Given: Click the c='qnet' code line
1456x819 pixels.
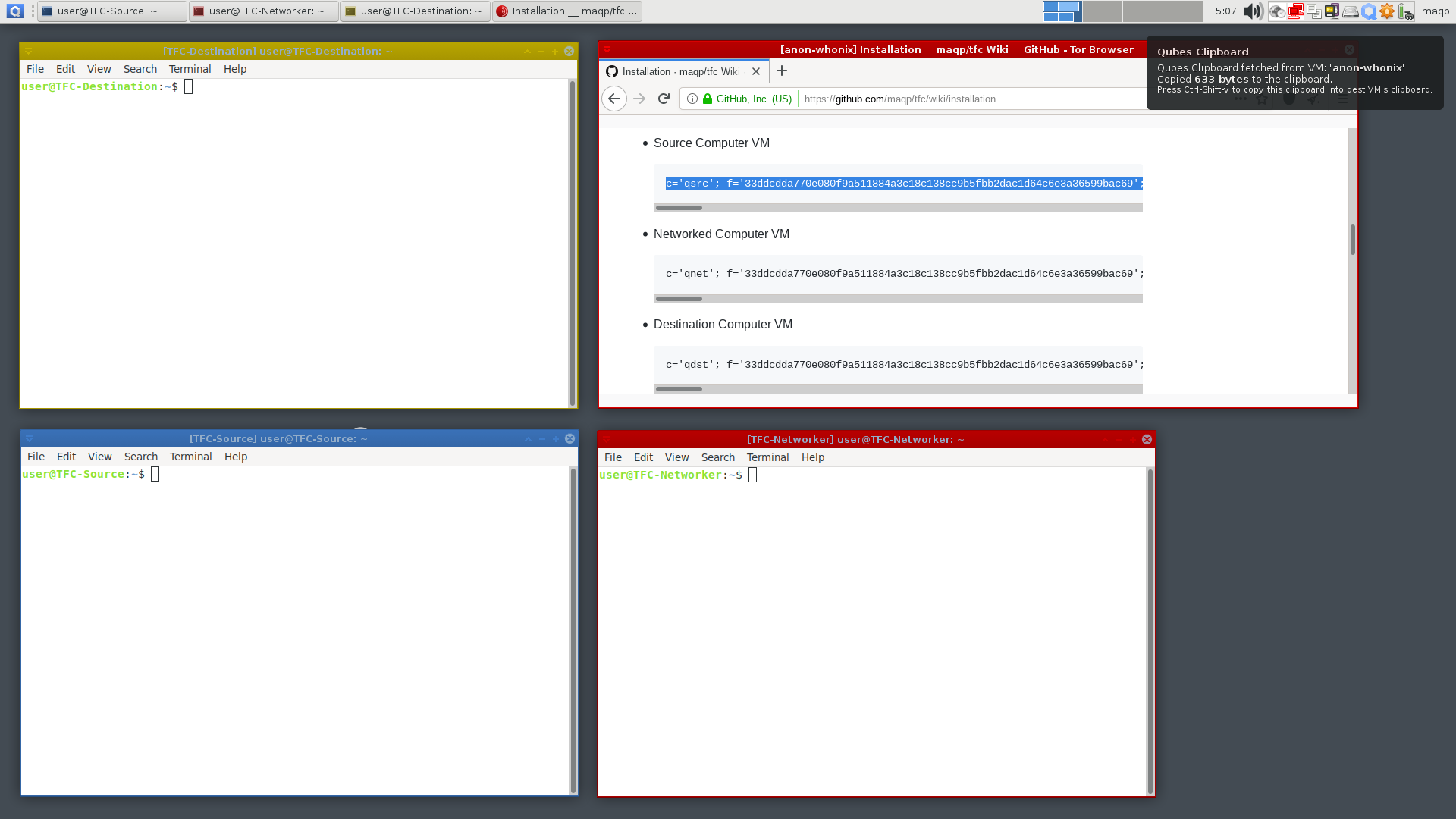Looking at the screenshot, I should pos(904,274).
